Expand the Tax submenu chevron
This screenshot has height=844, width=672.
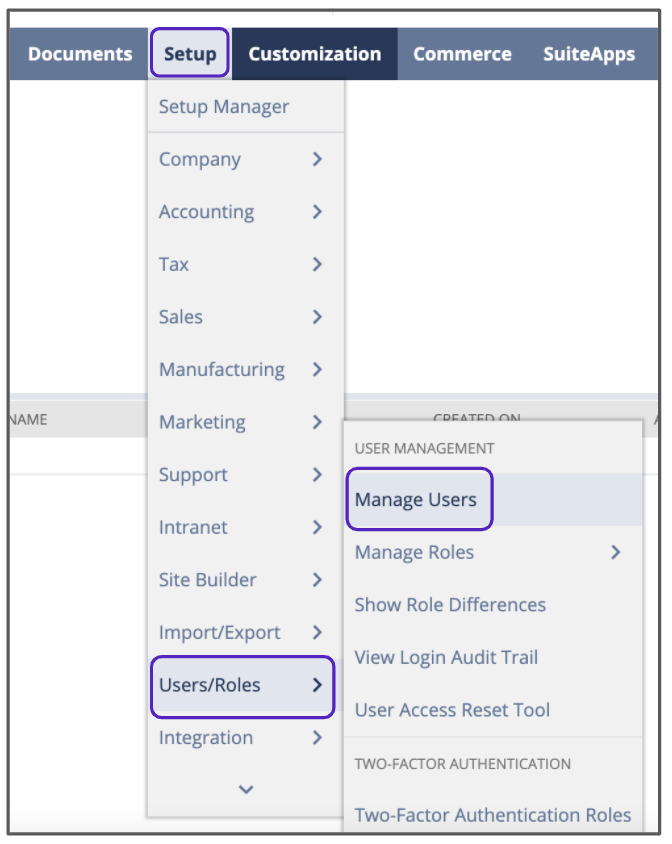(317, 264)
